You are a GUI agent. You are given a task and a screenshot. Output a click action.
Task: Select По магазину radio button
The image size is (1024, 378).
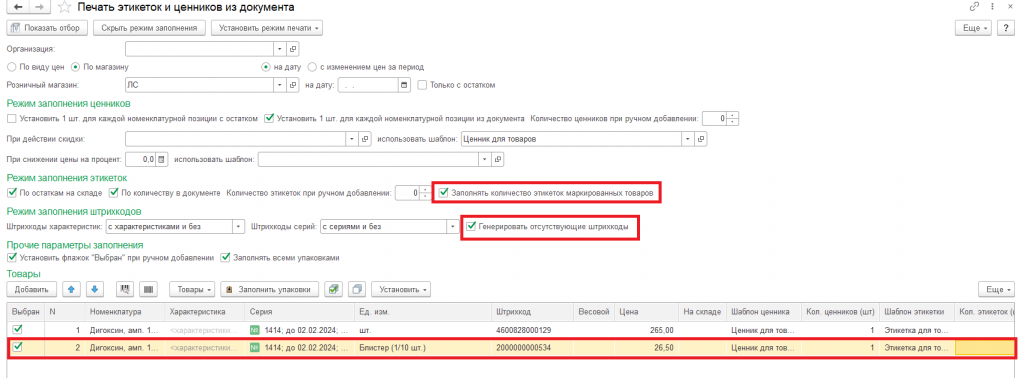coord(75,67)
